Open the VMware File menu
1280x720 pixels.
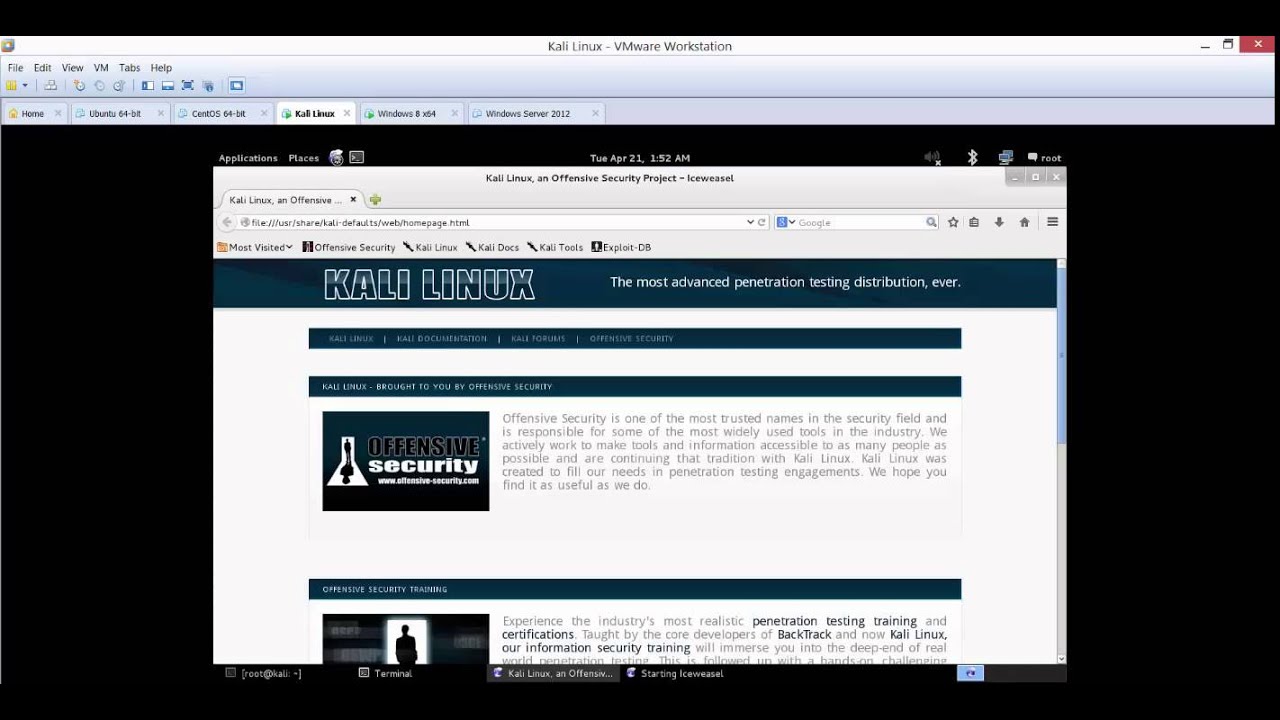coord(16,68)
